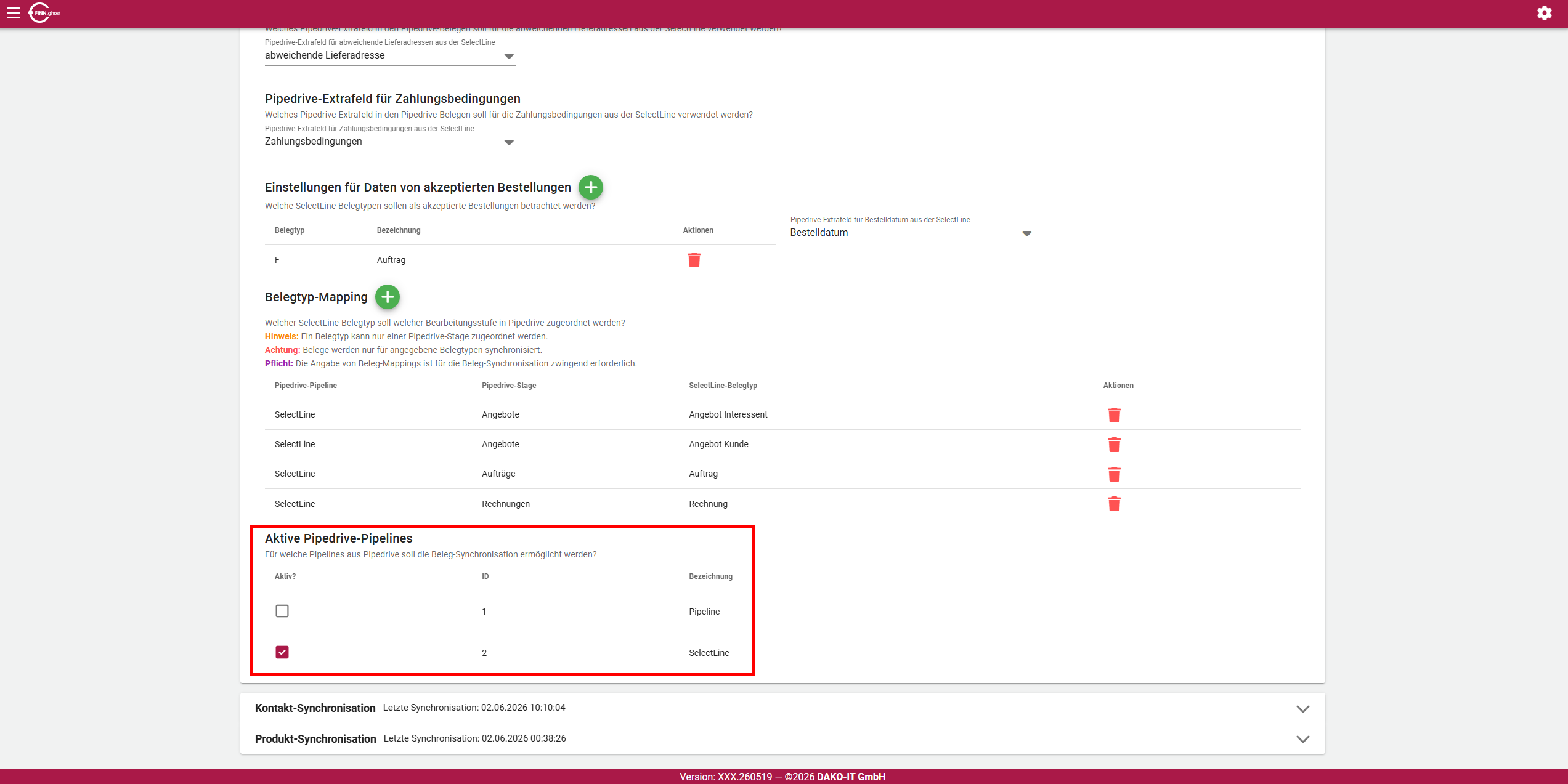The width and height of the screenshot is (1568, 784).
Task: Open the Bestelldatum extra field dropdown
Action: (912, 233)
